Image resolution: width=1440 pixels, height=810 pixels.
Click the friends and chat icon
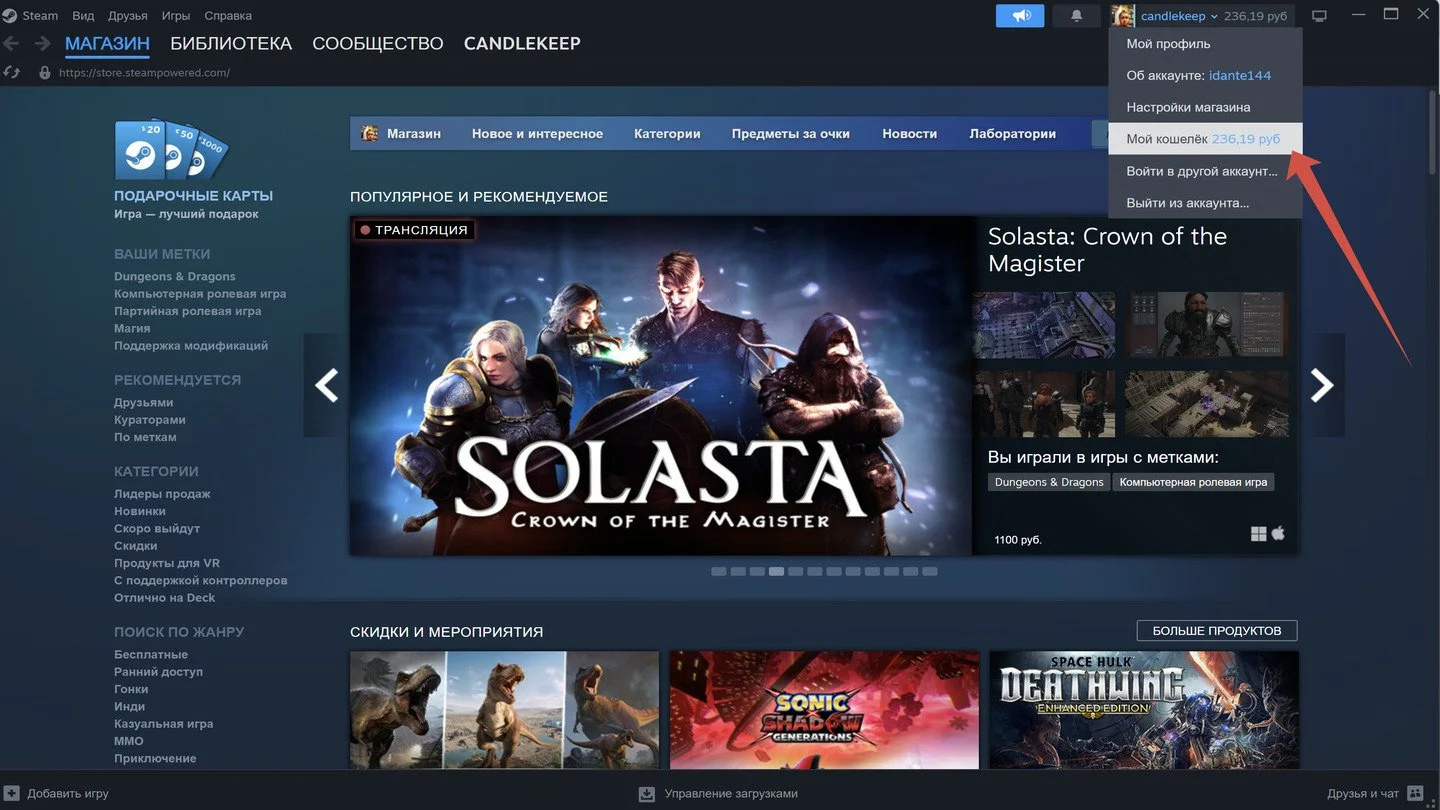pyautogui.click(x=1415, y=793)
